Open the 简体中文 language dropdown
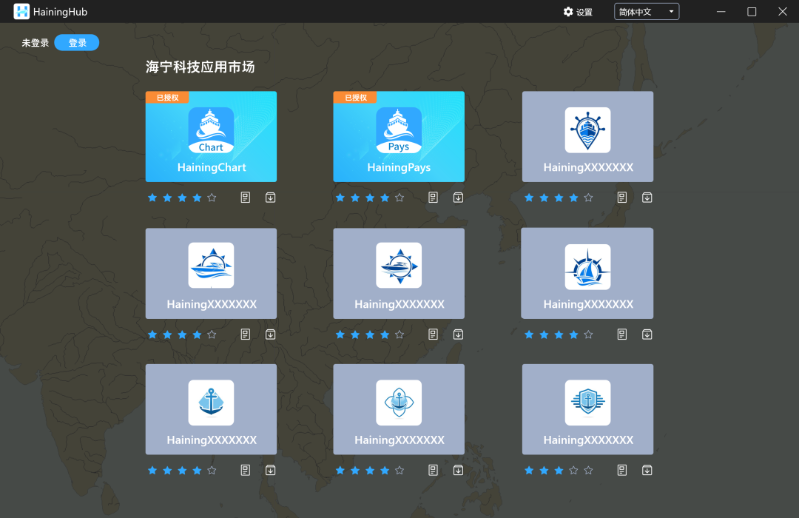The height and width of the screenshot is (518, 799). tap(647, 12)
